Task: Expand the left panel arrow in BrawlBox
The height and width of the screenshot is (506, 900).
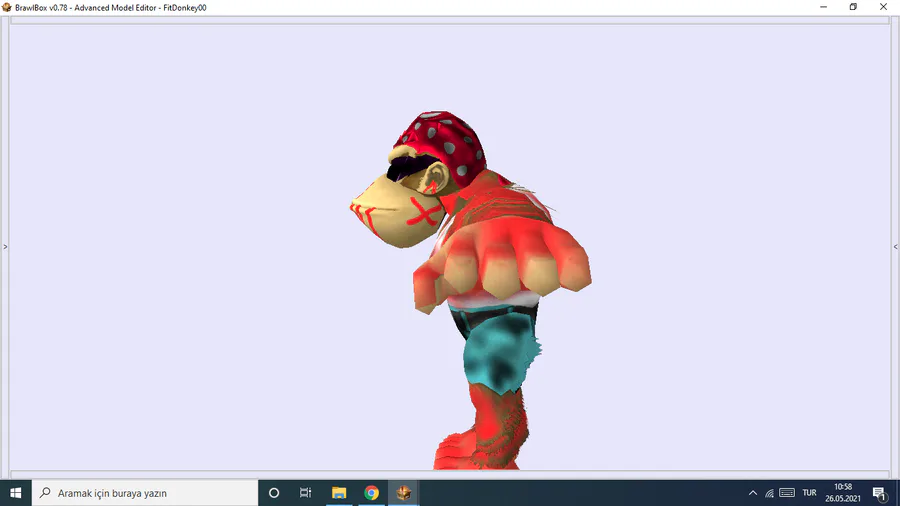Action: click(5, 247)
